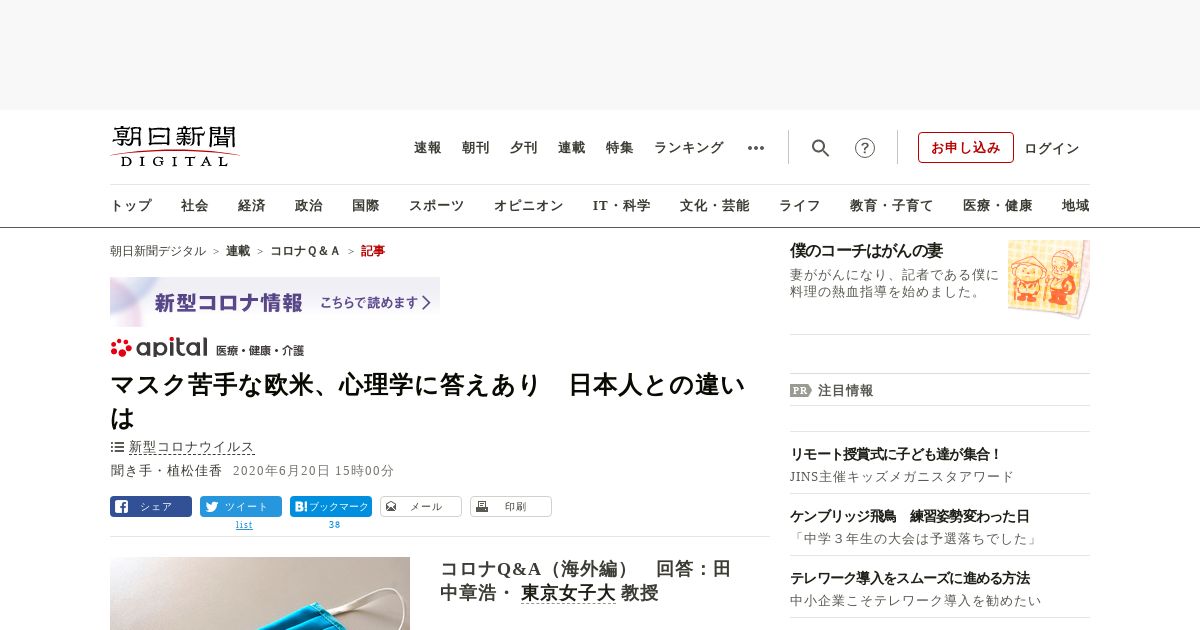Click the blue mask article photo
This screenshot has height=630, width=1200.
pos(260,593)
